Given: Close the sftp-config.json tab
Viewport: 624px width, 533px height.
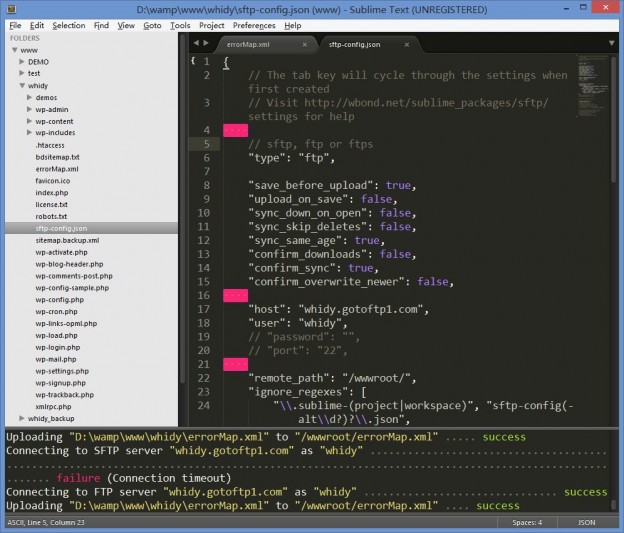Looking at the screenshot, I should pos(407,45).
